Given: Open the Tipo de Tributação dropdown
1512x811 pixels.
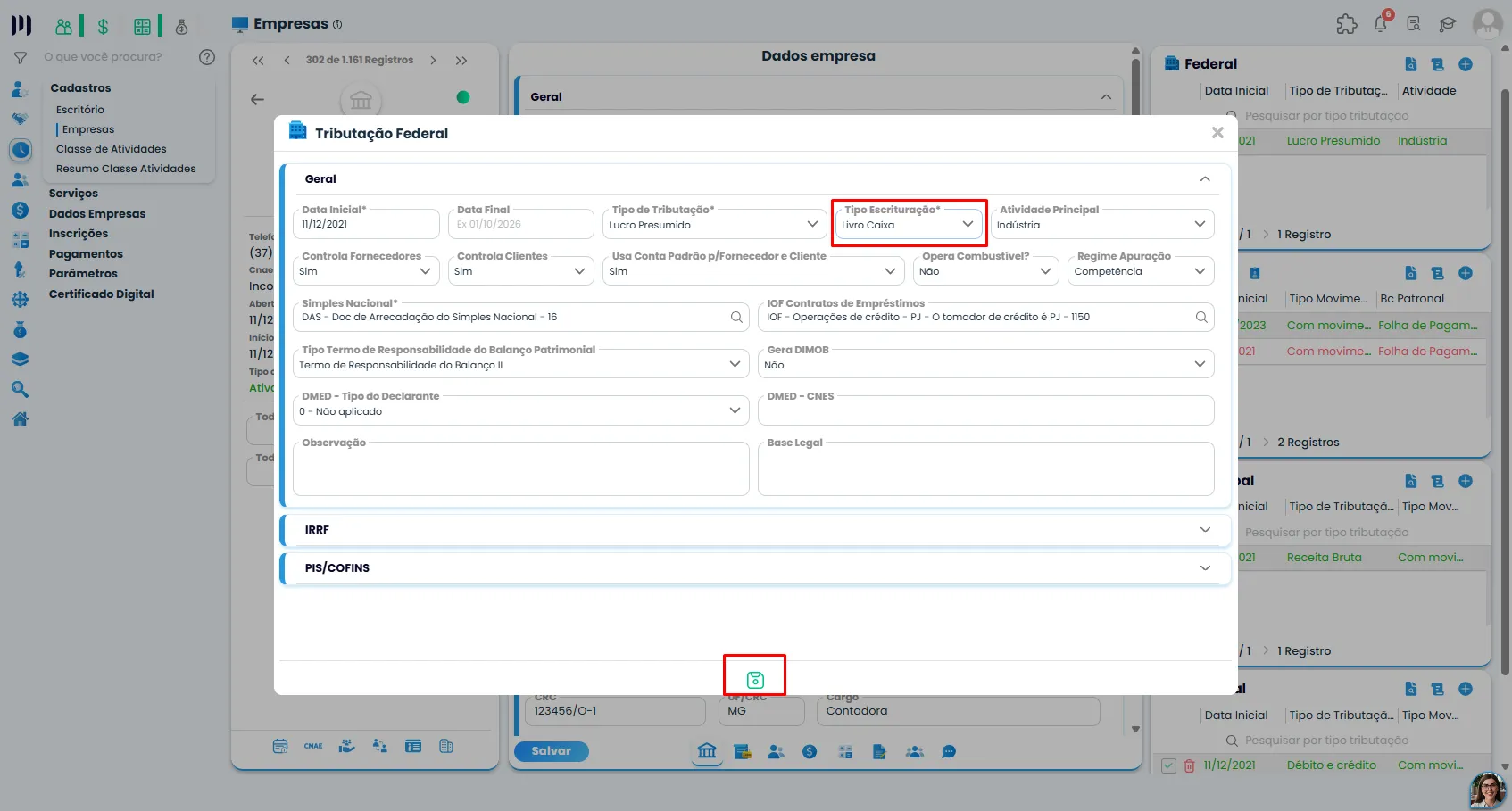Looking at the screenshot, I should tap(713, 224).
